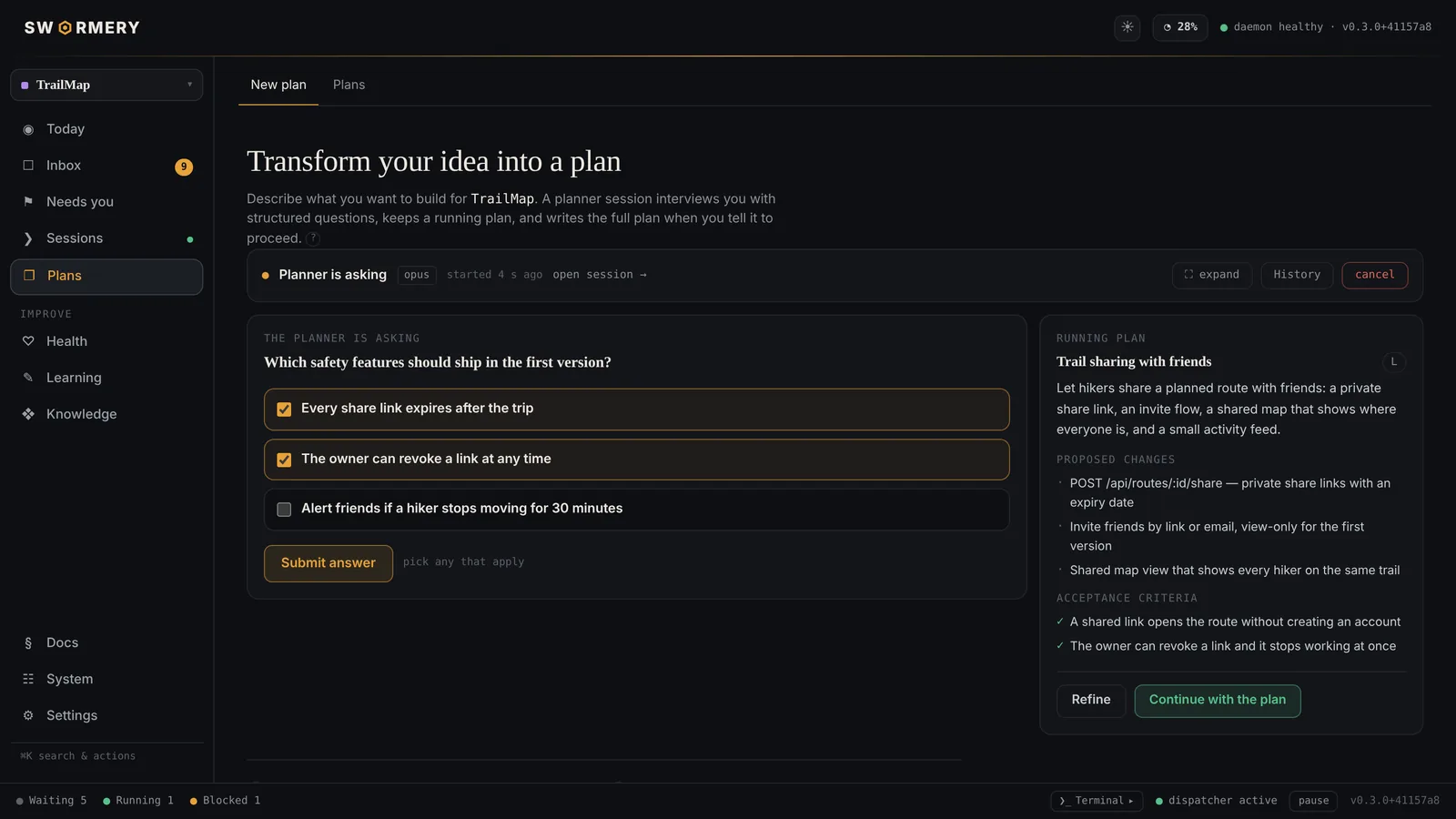Image resolution: width=1456 pixels, height=819 pixels.
Task: Open Sessions in the sidebar
Action: click(106, 238)
